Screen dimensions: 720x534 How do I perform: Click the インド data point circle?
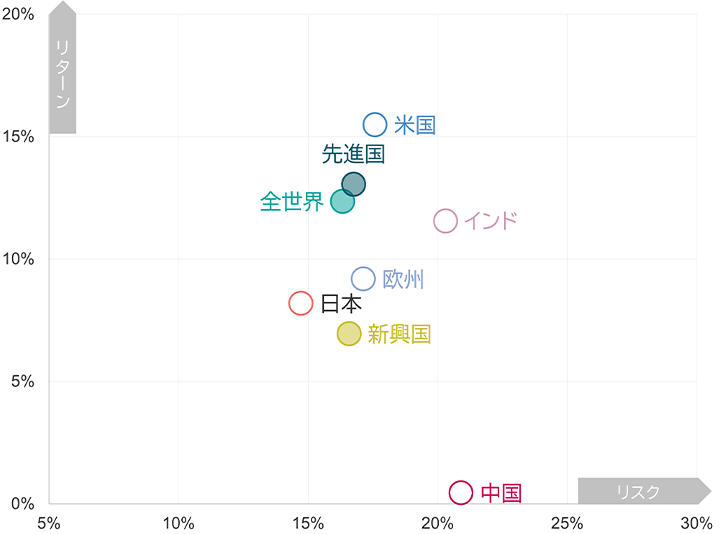tap(445, 221)
